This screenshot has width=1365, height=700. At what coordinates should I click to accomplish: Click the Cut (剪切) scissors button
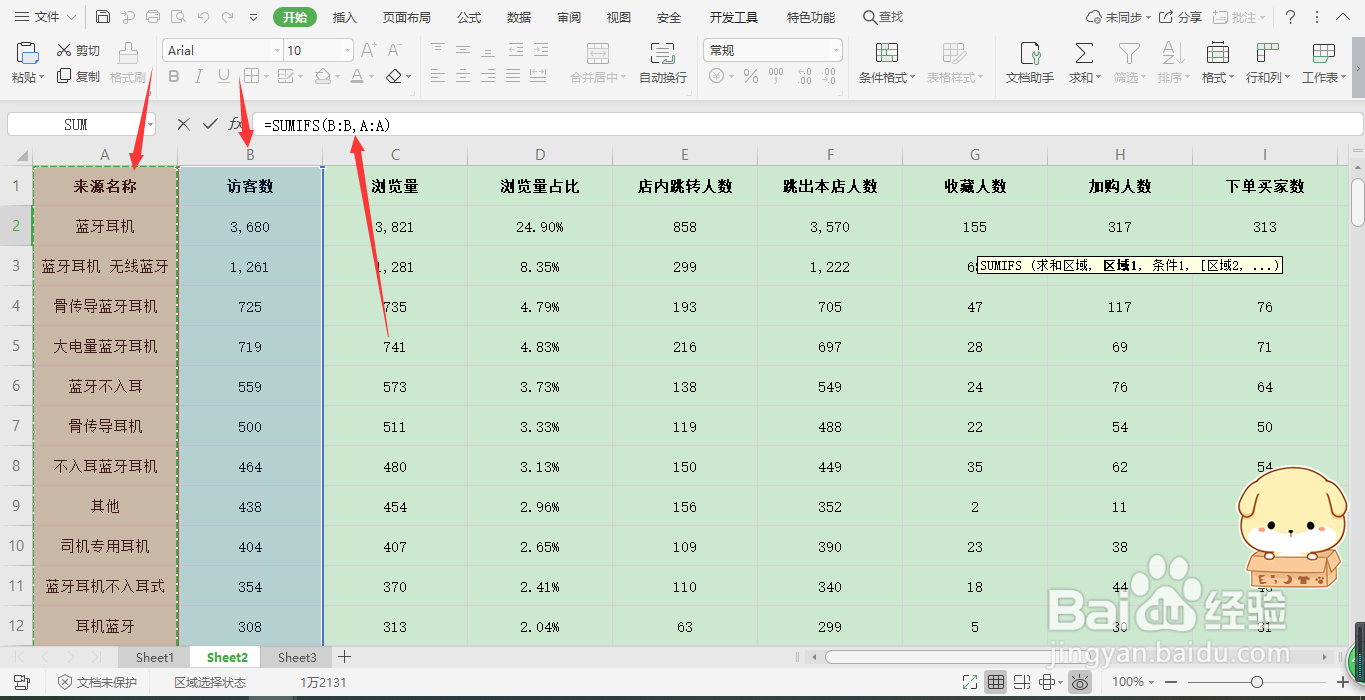[x=78, y=50]
